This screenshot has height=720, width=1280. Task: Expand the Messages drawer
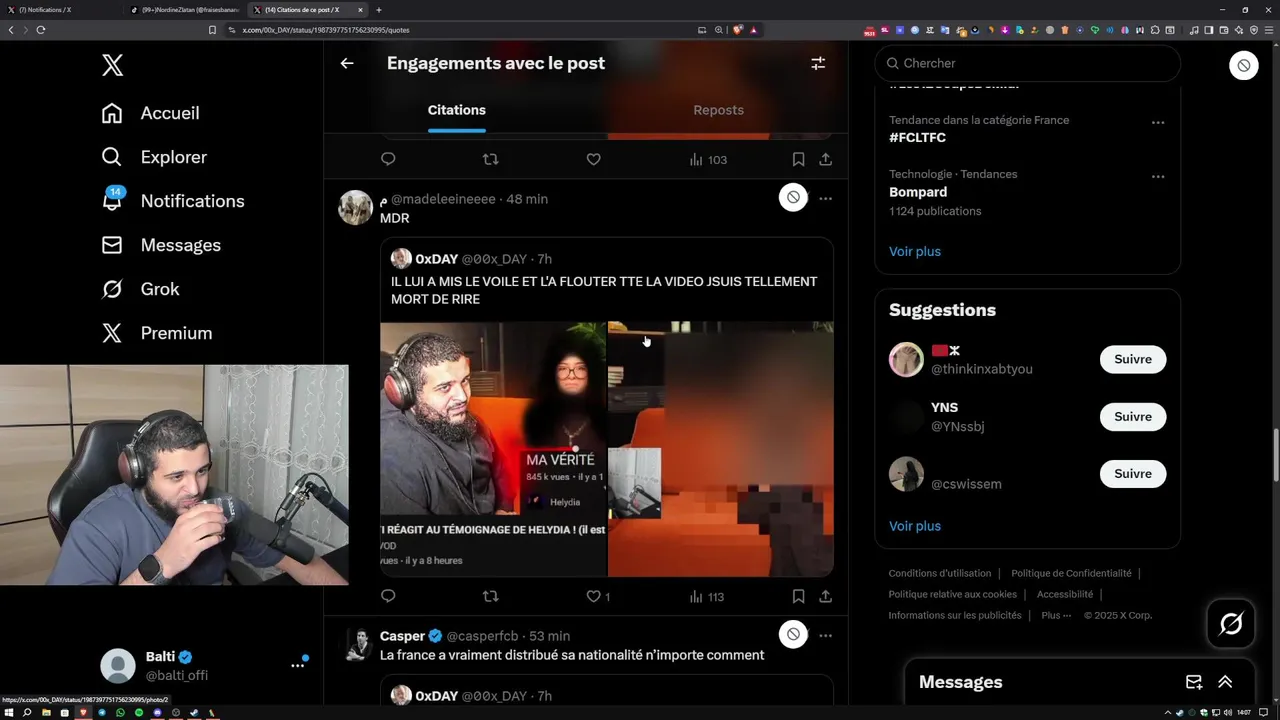coord(1225,682)
